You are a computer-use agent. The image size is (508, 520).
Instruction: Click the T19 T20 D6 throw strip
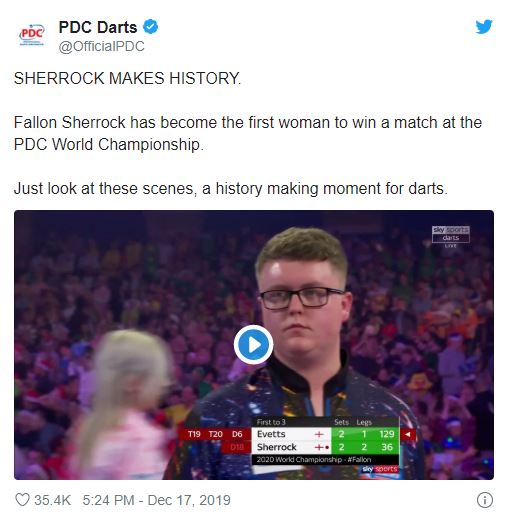click(x=215, y=434)
